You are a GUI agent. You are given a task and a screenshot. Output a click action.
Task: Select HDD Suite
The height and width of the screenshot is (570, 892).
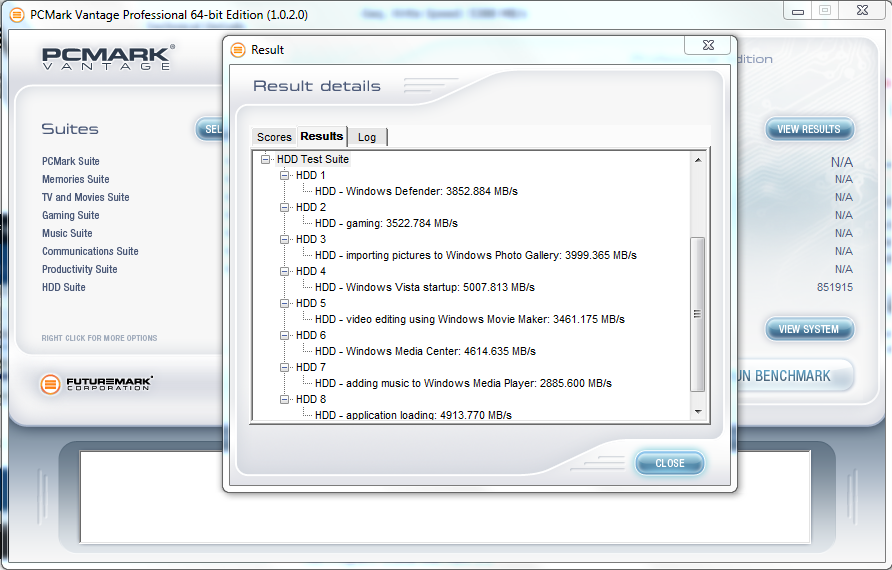pyautogui.click(x=64, y=287)
